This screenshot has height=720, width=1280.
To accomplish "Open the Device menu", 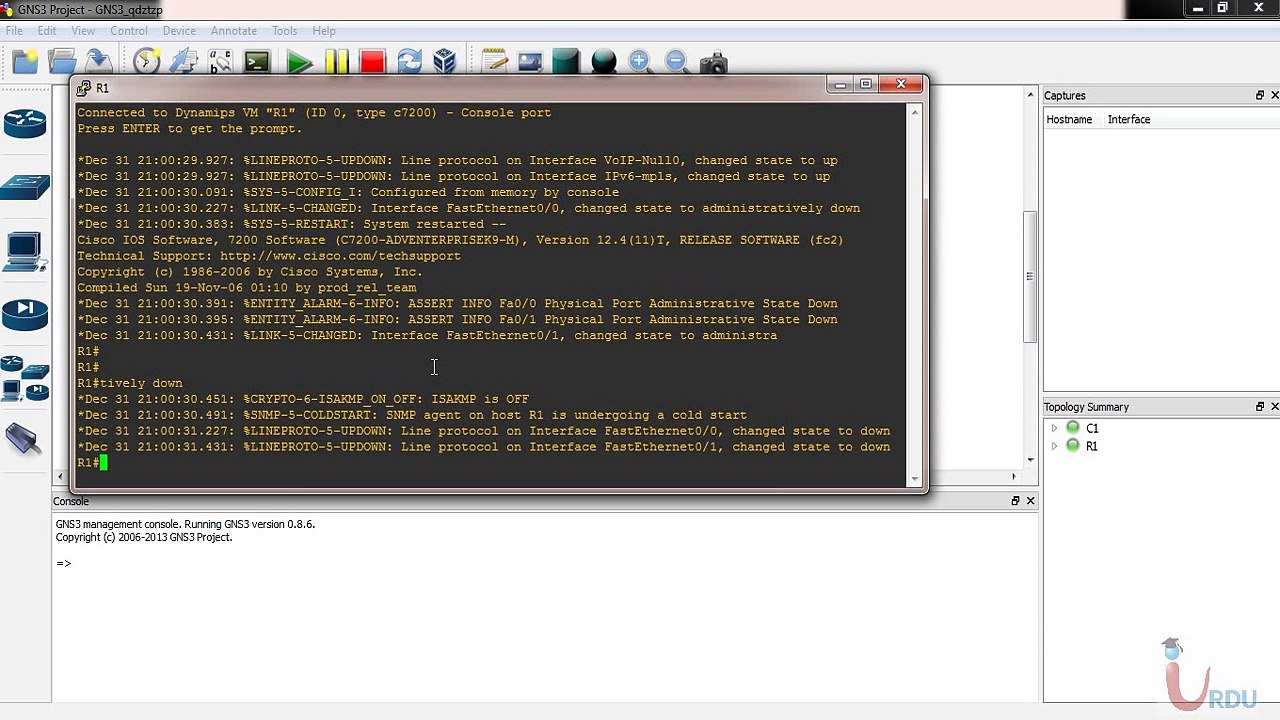I will click(x=179, y=31).
